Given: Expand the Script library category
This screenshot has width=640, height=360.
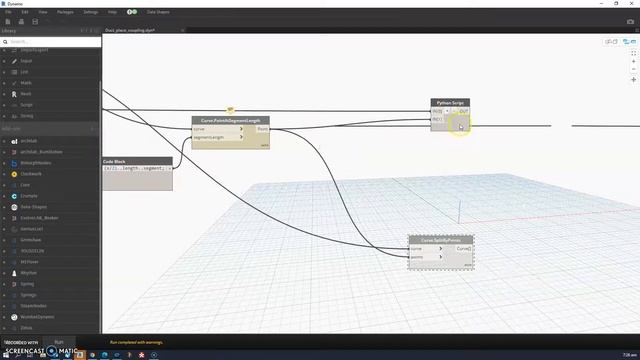Looking at the screenshot, I should [x=4, y=105].
